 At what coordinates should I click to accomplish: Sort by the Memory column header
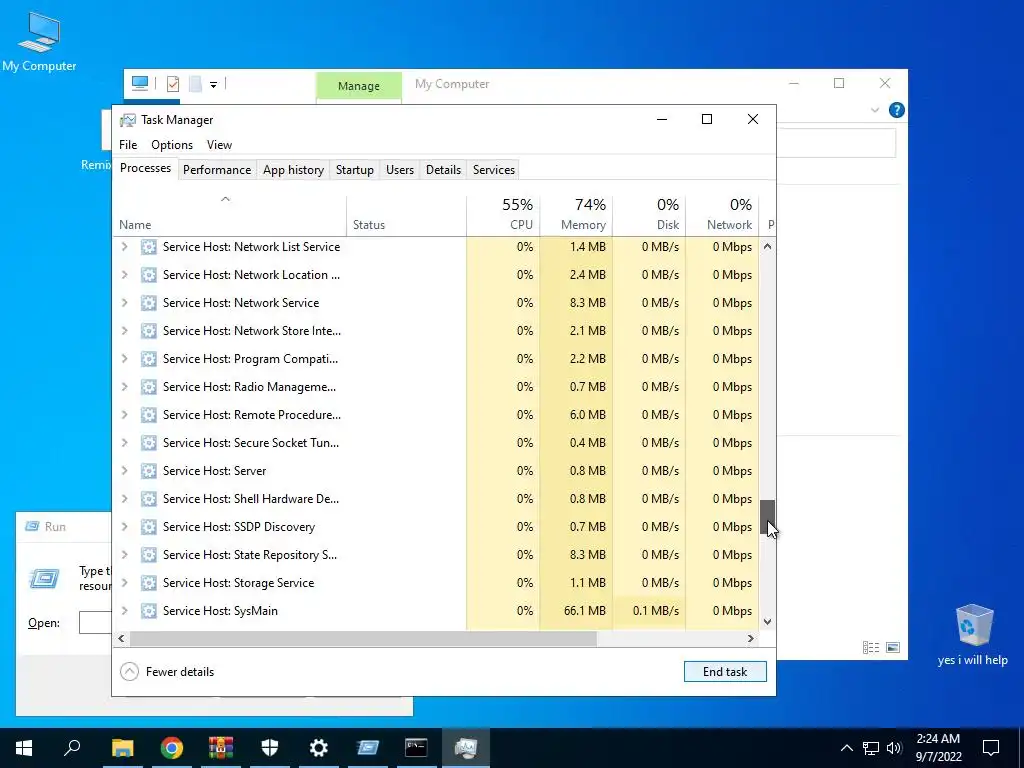tap(576, 215)
